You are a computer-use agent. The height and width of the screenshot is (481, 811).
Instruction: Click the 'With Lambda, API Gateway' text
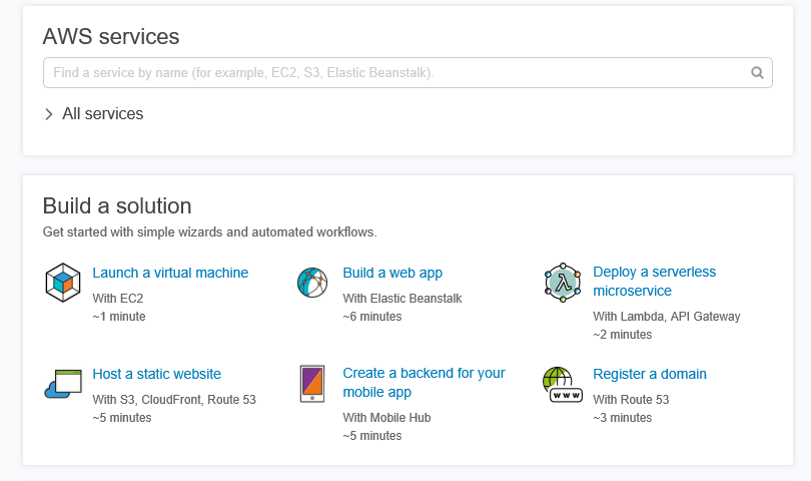tap(667, 317)
